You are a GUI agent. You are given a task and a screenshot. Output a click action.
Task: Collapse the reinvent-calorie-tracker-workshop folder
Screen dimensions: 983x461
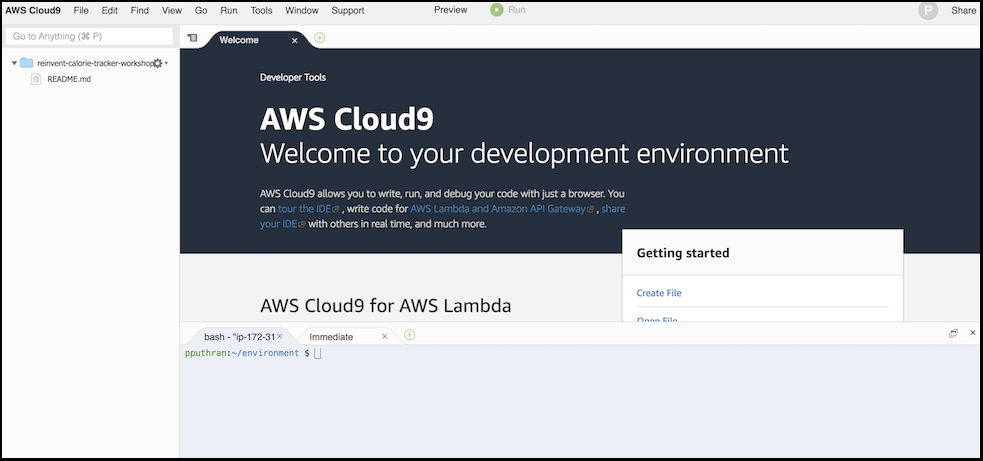(14, 63)
